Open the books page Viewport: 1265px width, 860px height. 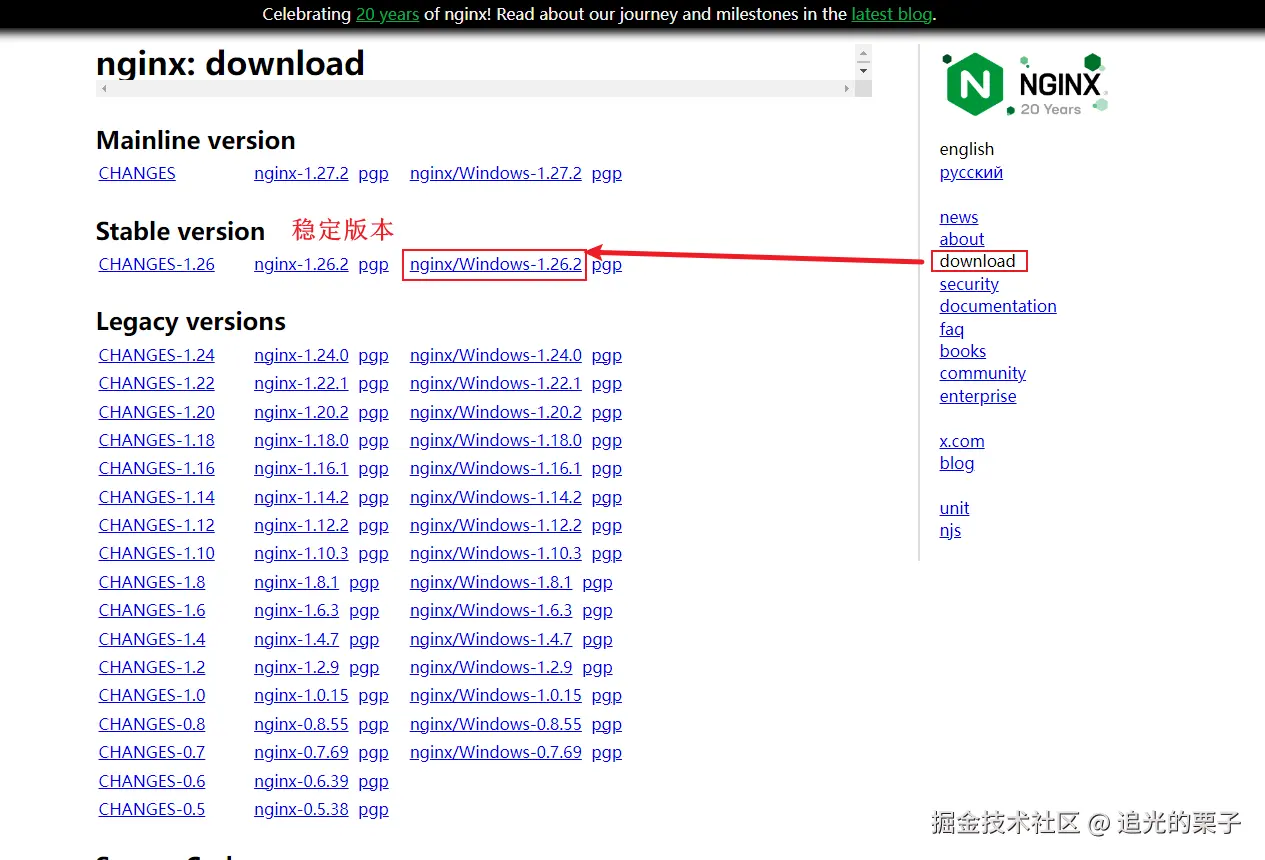[962, 351]
